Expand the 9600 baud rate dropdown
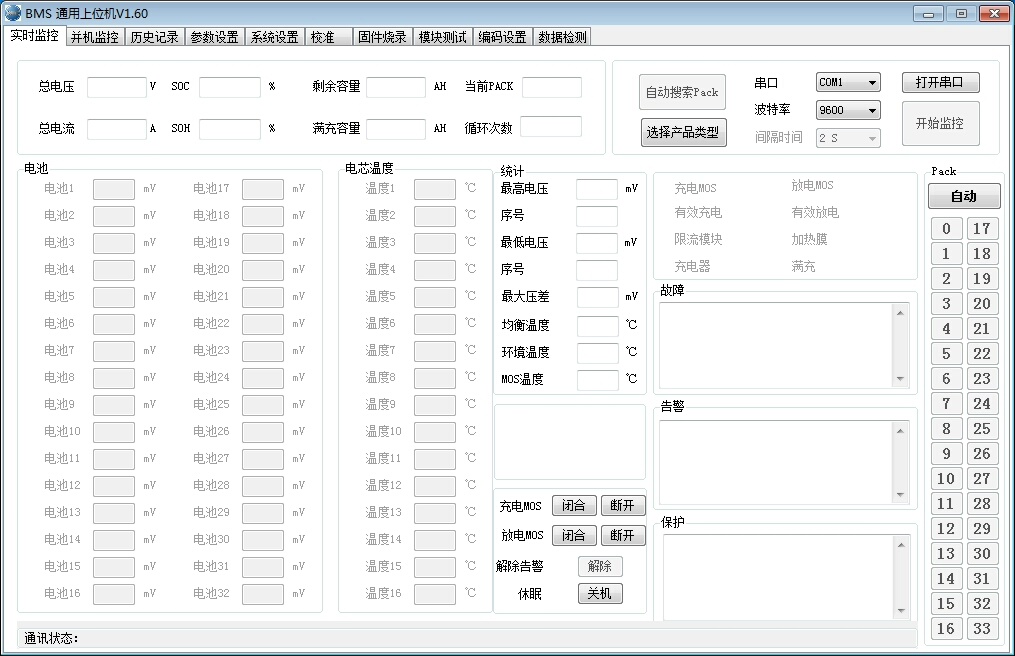This screenshot has height=656, width=1015. pyautogui.click(x=847, y=110)
